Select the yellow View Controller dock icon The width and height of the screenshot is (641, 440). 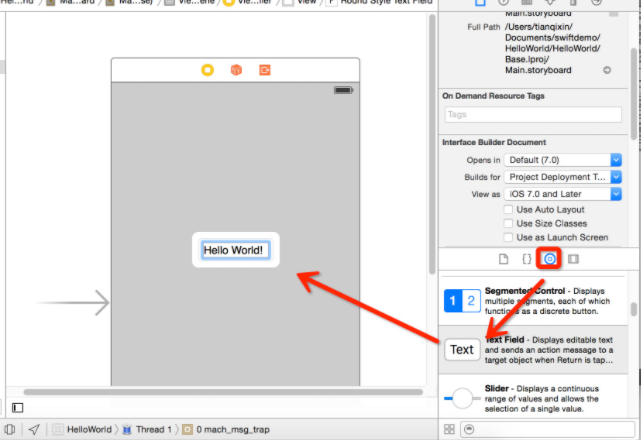click(x=208, y=70)
